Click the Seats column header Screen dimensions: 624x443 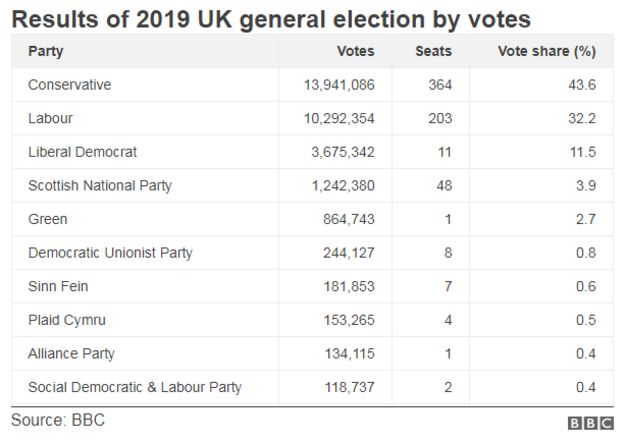click(433, 51)
